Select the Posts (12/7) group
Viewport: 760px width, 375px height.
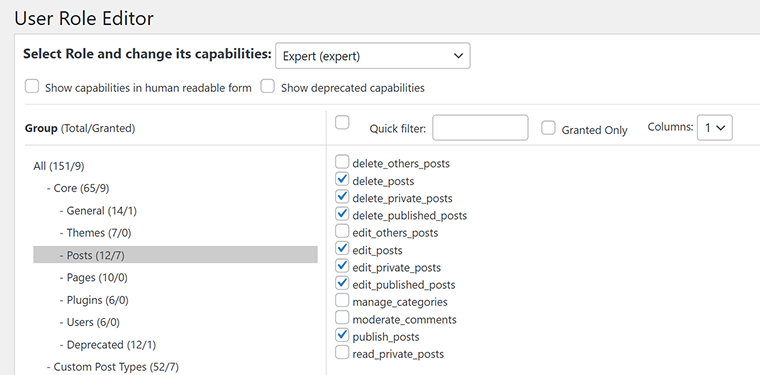[x=175, y=255]
